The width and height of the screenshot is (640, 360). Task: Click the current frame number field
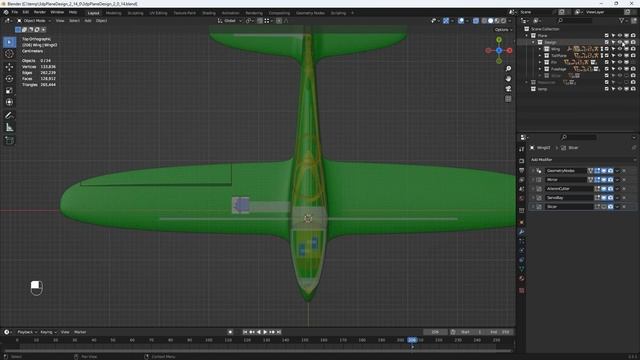coord(435,332)
